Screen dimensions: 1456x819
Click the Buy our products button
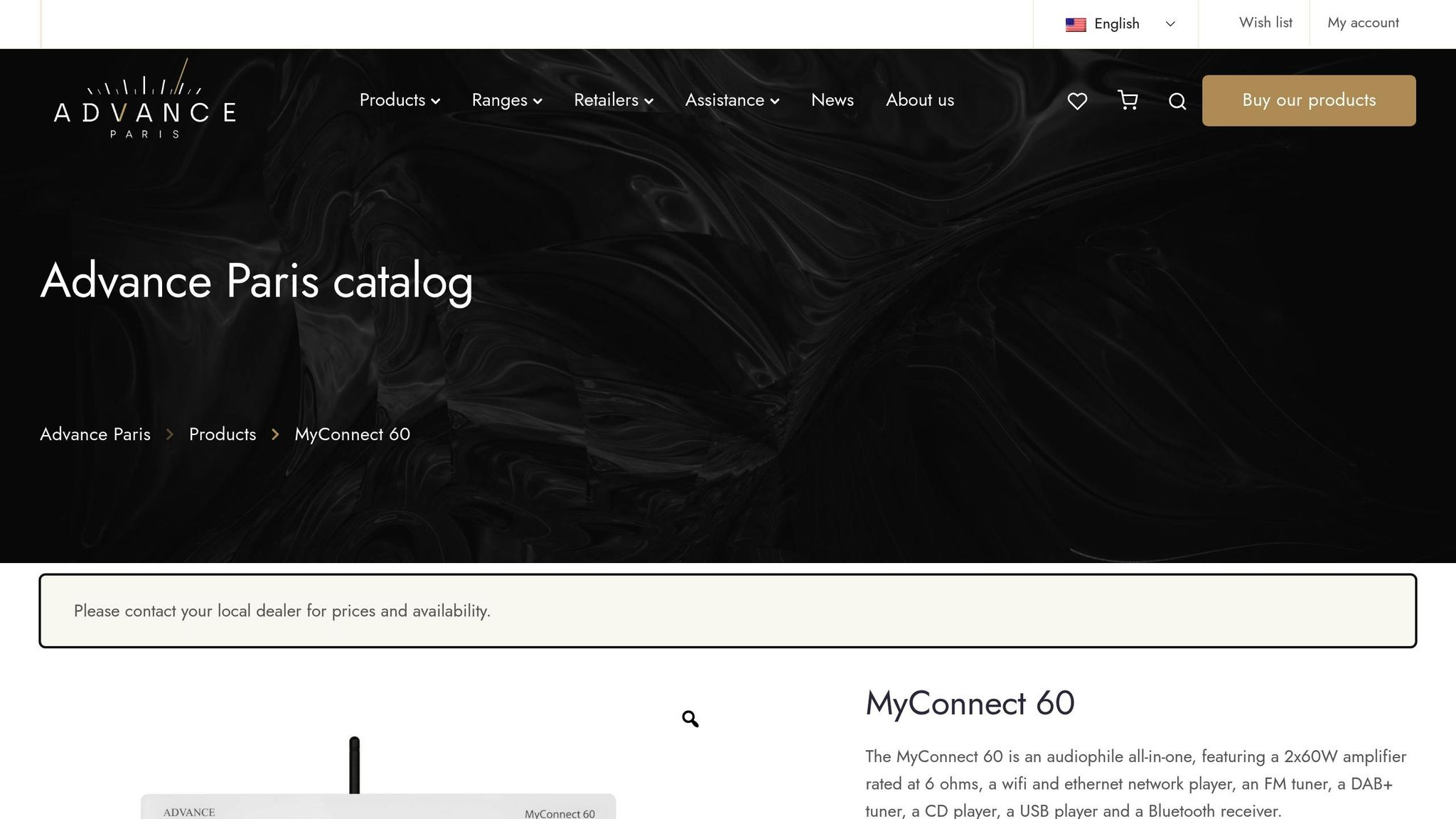[1308, 100]
